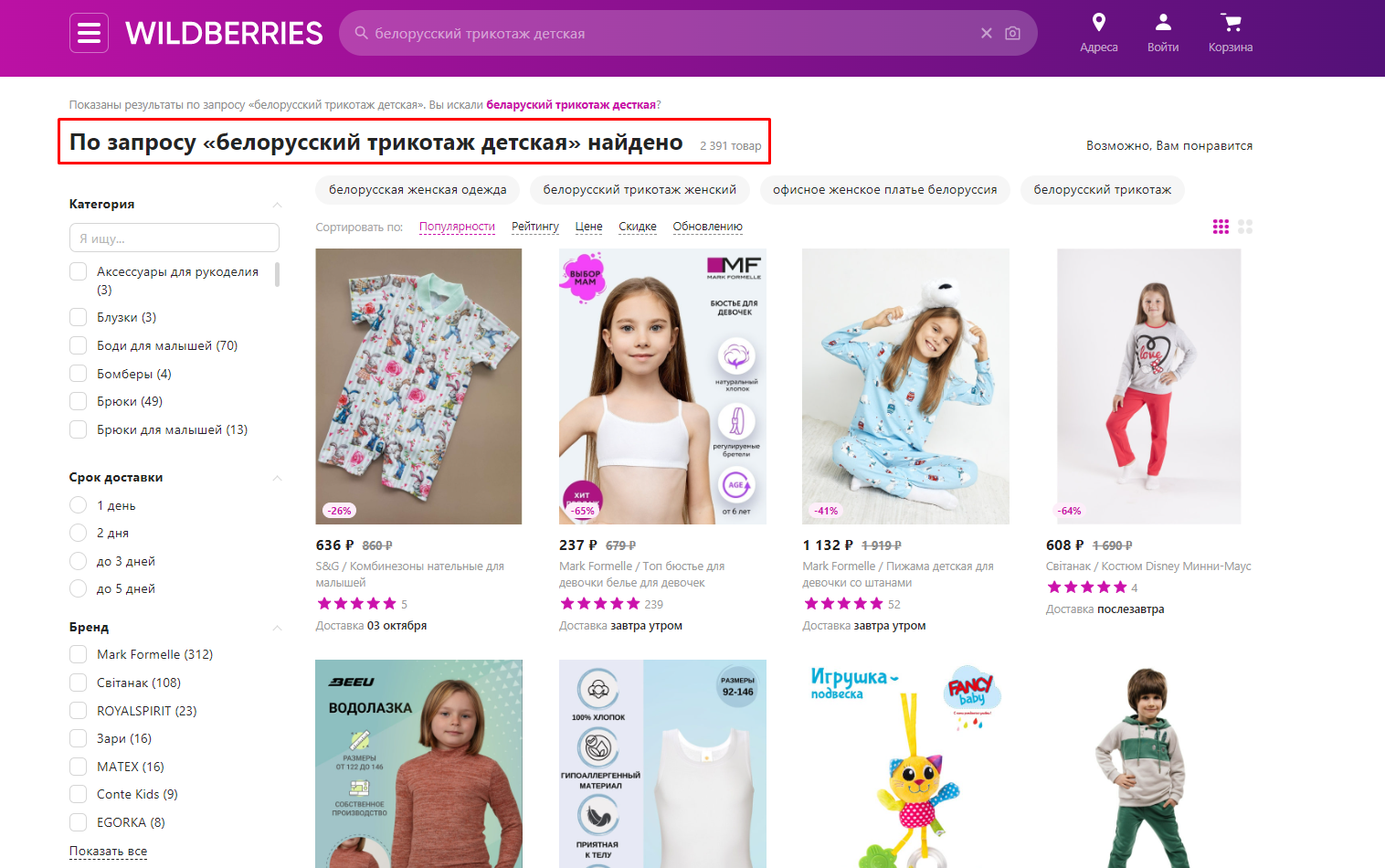Click the category scrollbar in filter list

tap(277, 275)
